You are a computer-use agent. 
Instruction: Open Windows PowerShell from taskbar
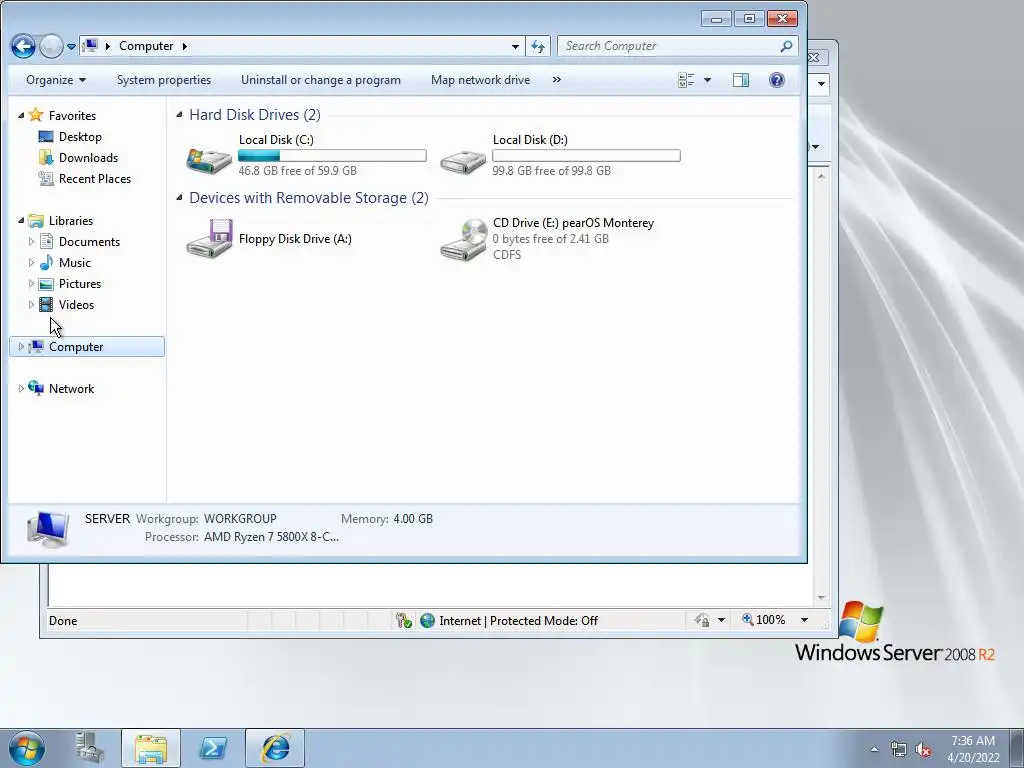click(x=213, y=748)
